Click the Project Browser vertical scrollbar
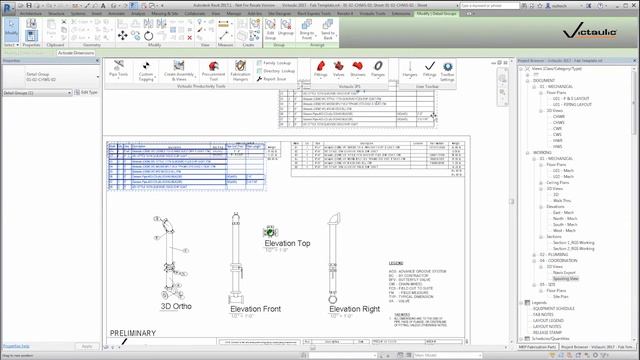The width and height of the screenshot is (640, 360). [635, 102]
